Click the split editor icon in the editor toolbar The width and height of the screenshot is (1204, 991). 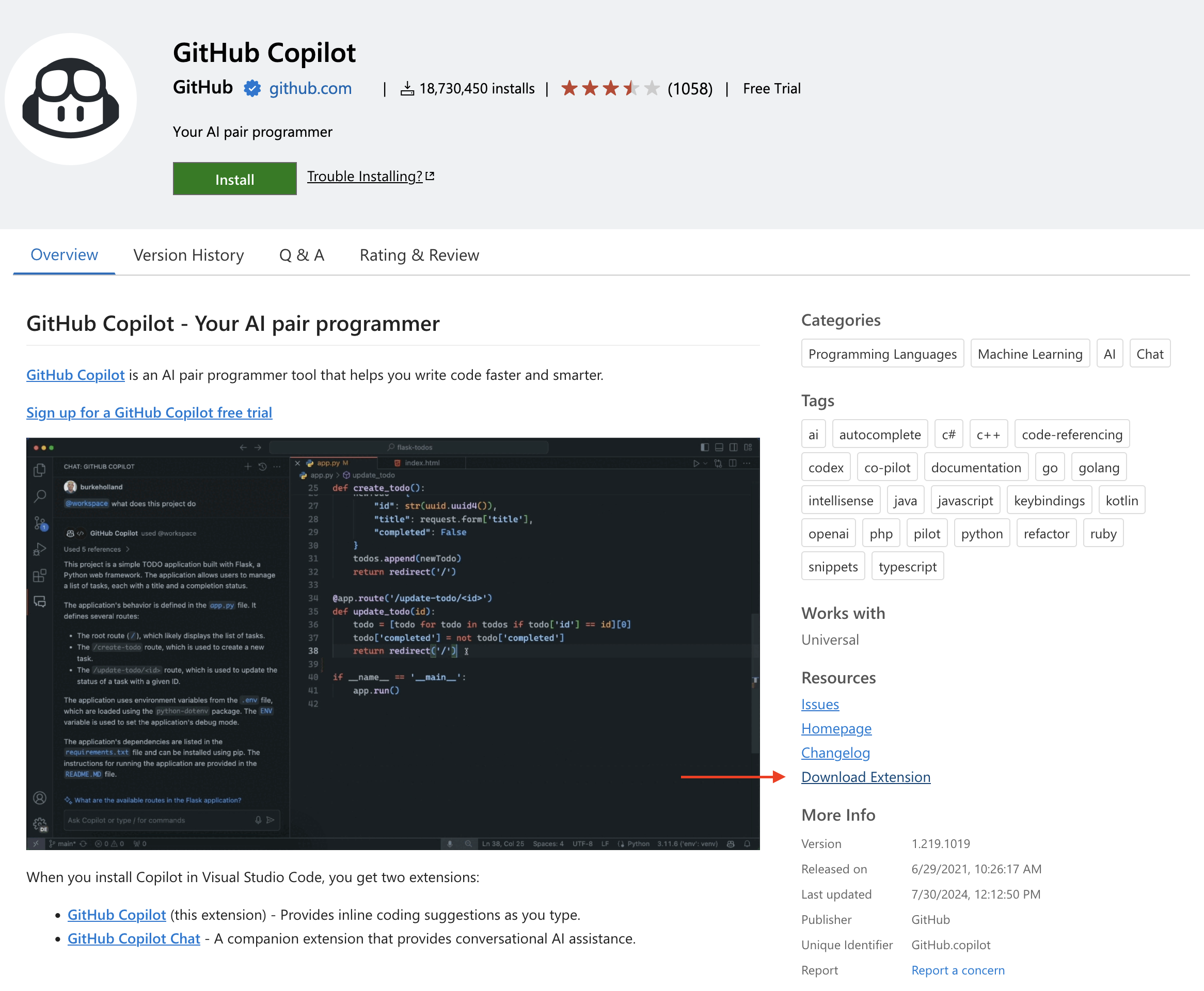(733, 464)
